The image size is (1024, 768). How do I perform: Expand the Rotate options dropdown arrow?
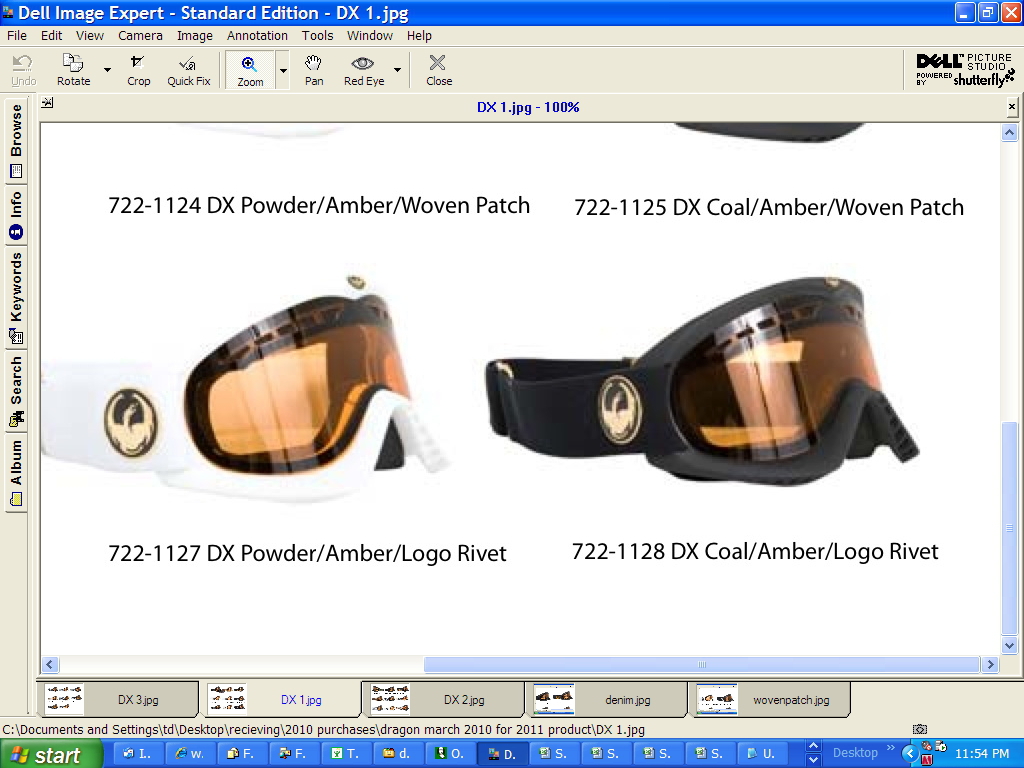click(x=107, y=70)
